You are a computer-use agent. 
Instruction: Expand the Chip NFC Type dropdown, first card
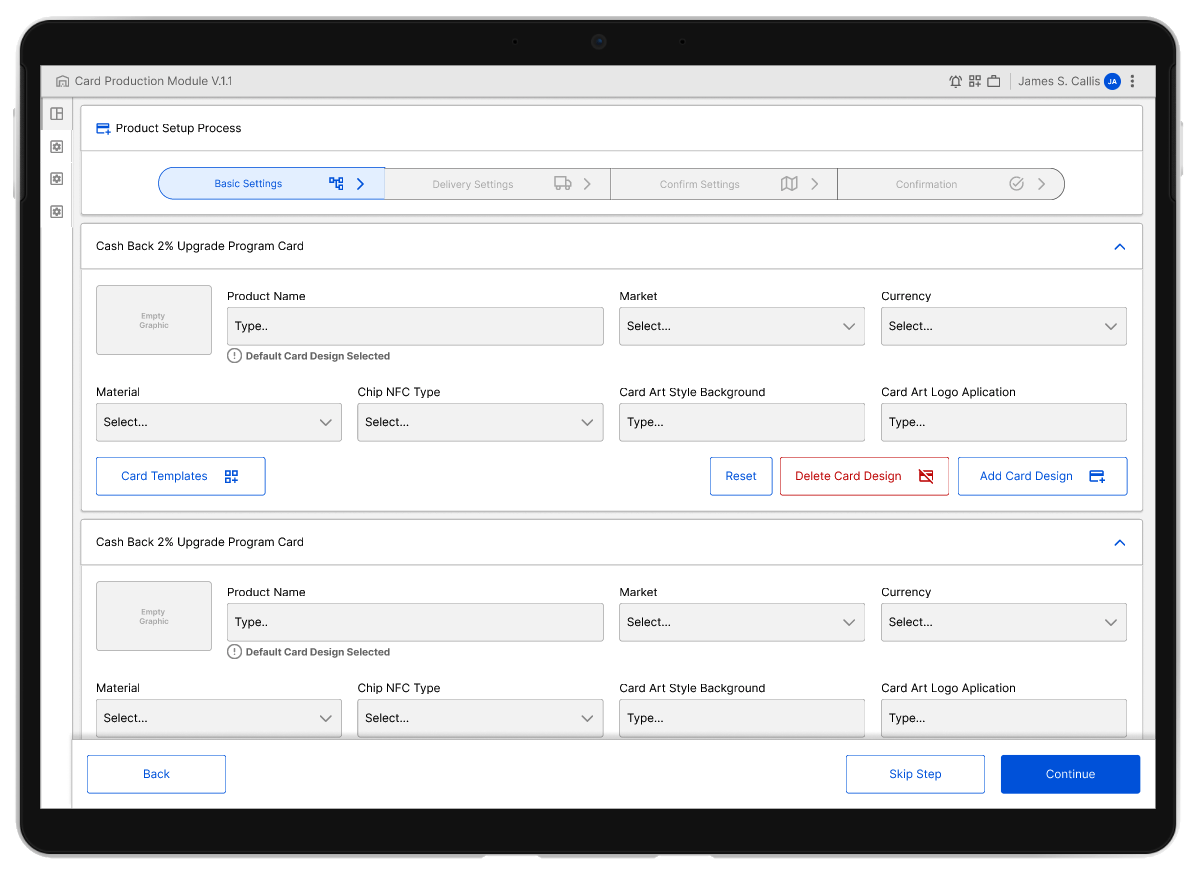pos(480,422)
